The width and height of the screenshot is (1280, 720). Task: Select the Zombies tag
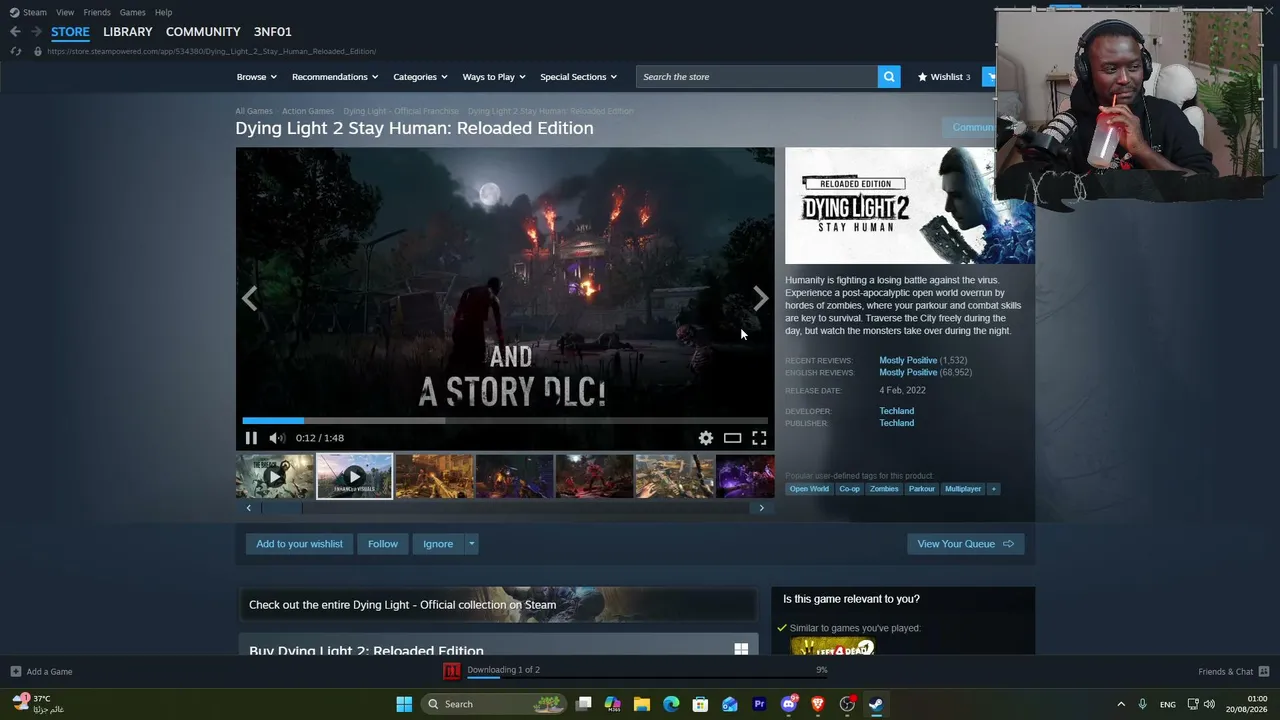[884, 489]
